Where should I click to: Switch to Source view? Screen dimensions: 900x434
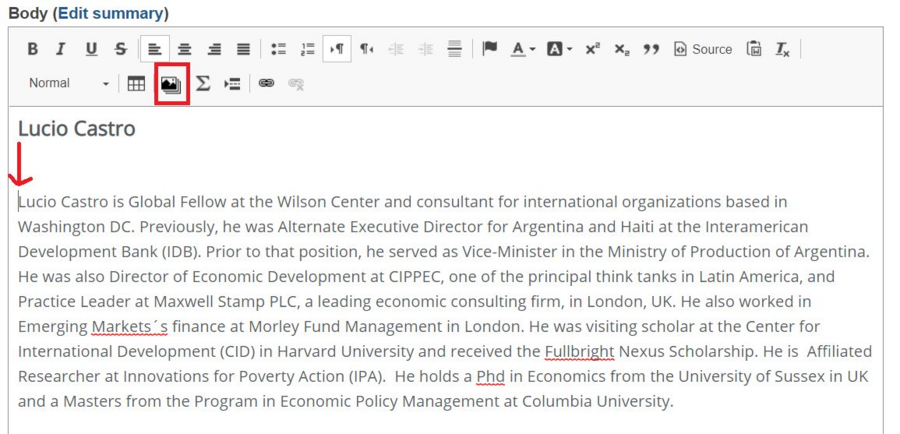pyautogui.click(x=703, y=49)
